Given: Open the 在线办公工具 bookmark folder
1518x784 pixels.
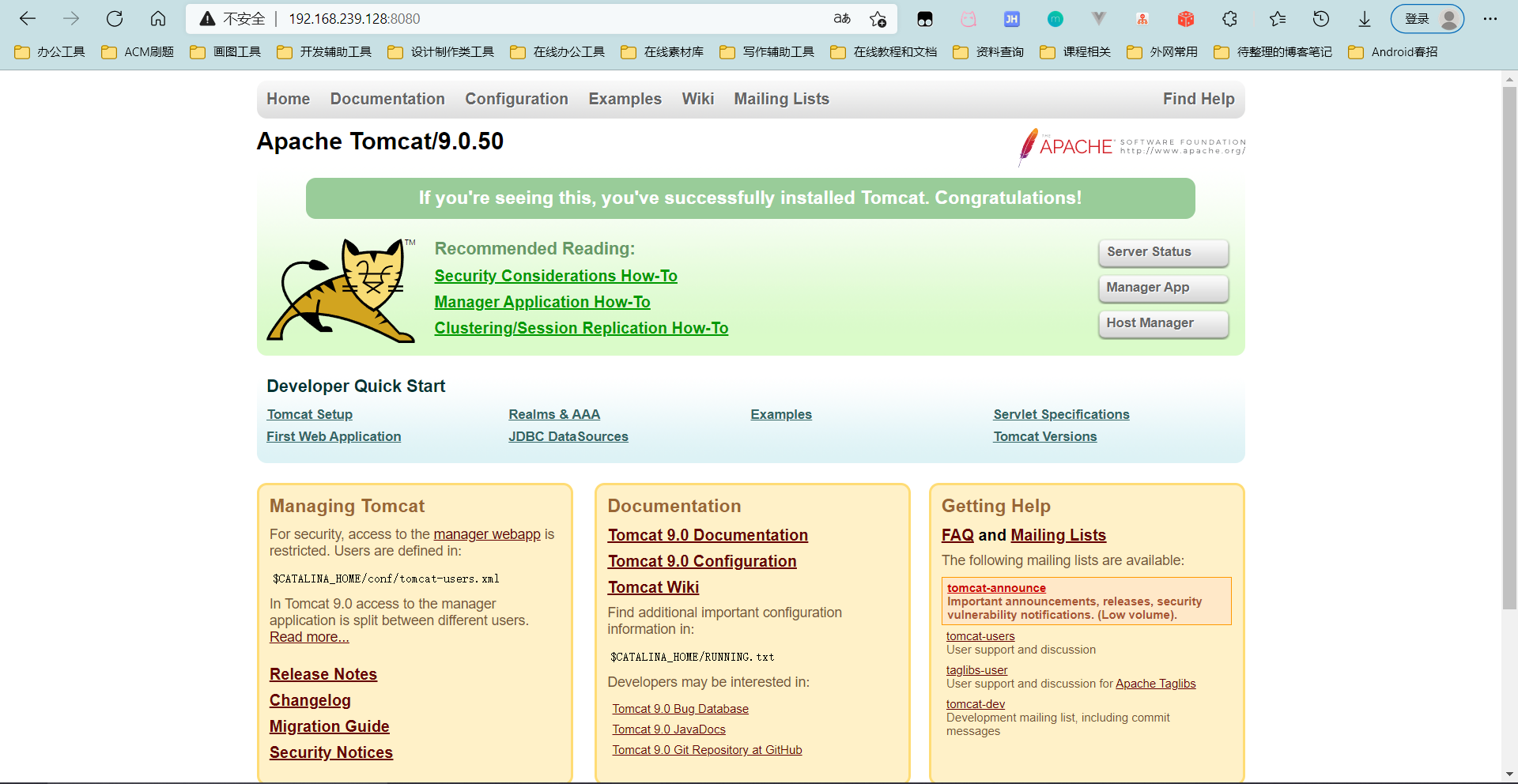Looking at the screenshot, I should tap(557, 52).
